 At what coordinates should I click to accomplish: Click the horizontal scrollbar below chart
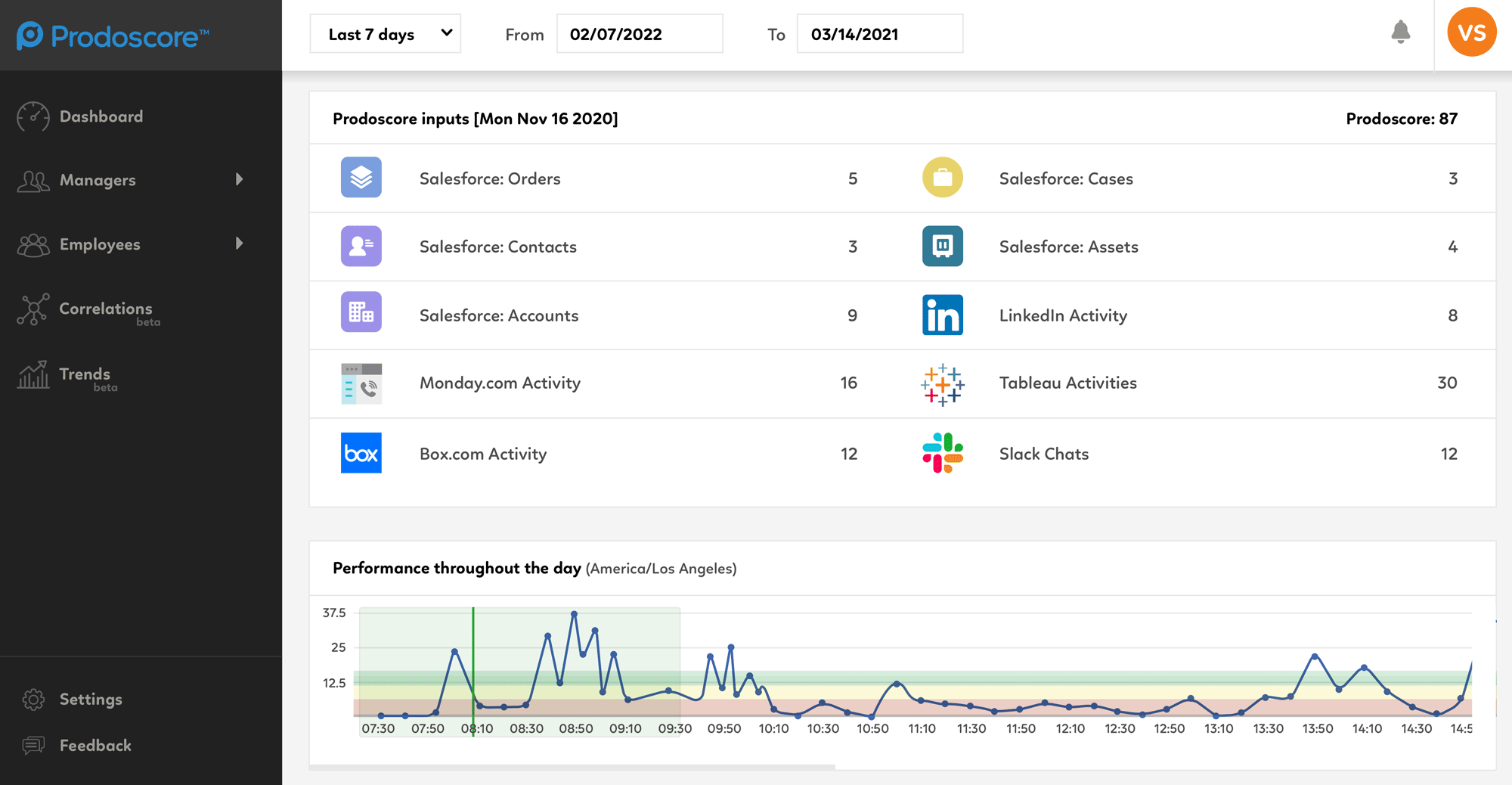pyautogui.click(x=572, y=767)
